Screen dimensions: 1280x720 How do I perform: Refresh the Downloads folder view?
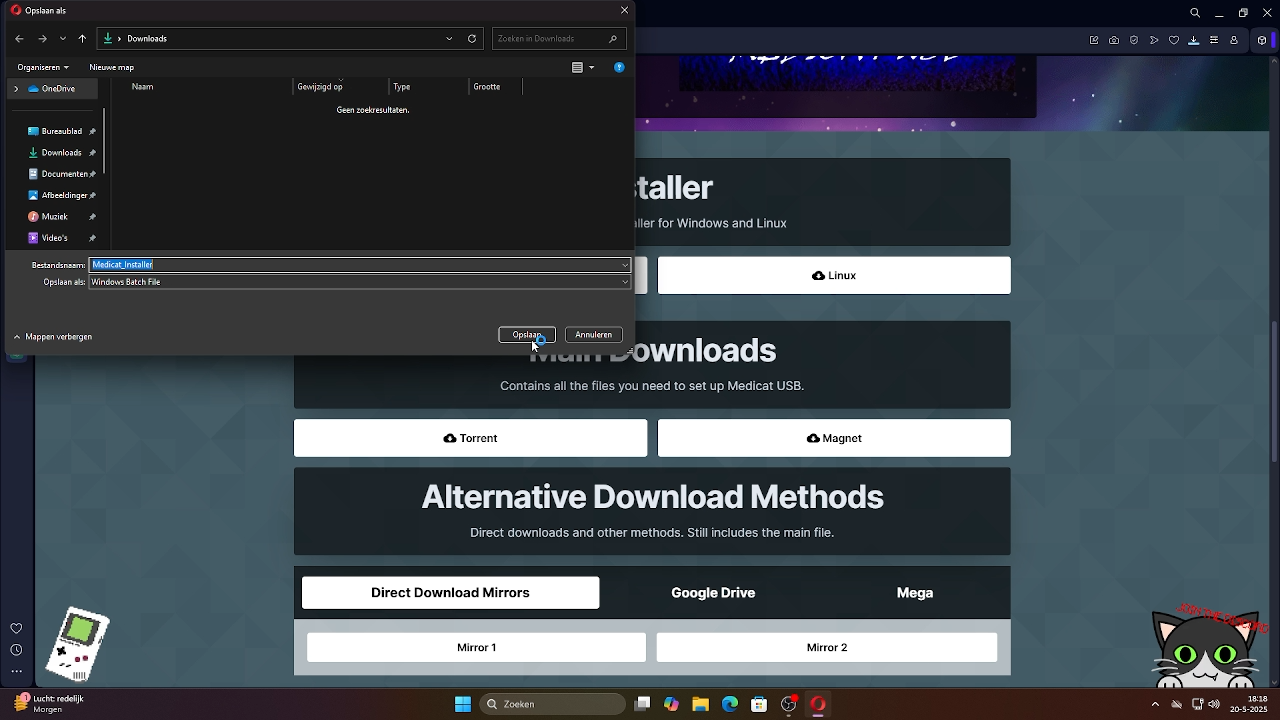tap(472, 39)
